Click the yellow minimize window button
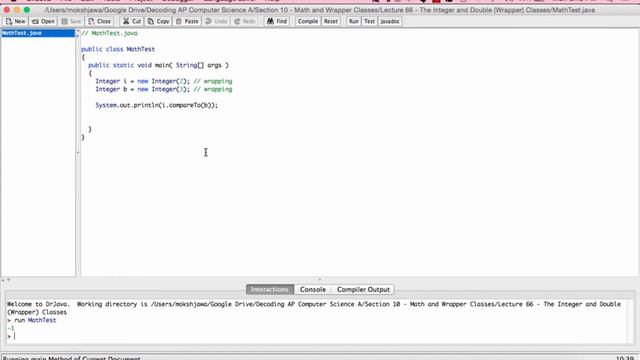 click(x=17, y=9)
